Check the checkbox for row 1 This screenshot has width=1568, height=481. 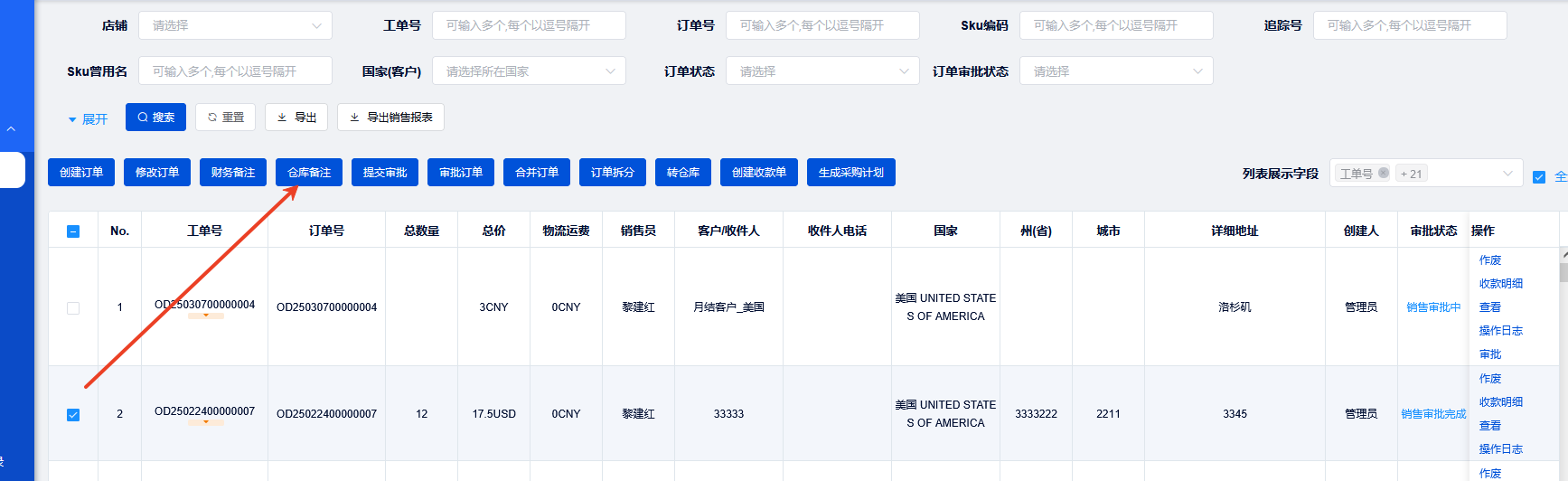pyautogui.click(x=73, y=308)
